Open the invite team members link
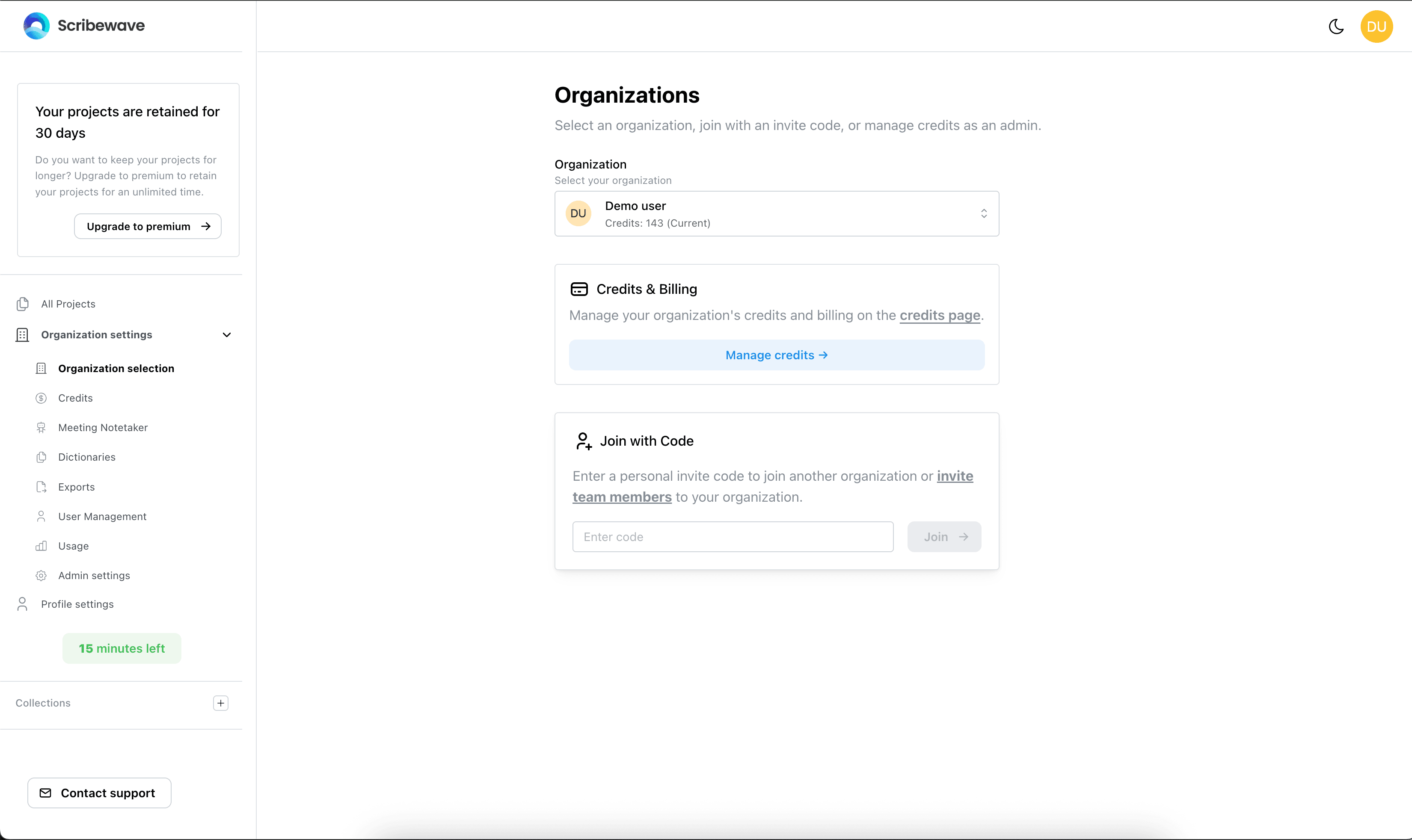 coord(621,497)
